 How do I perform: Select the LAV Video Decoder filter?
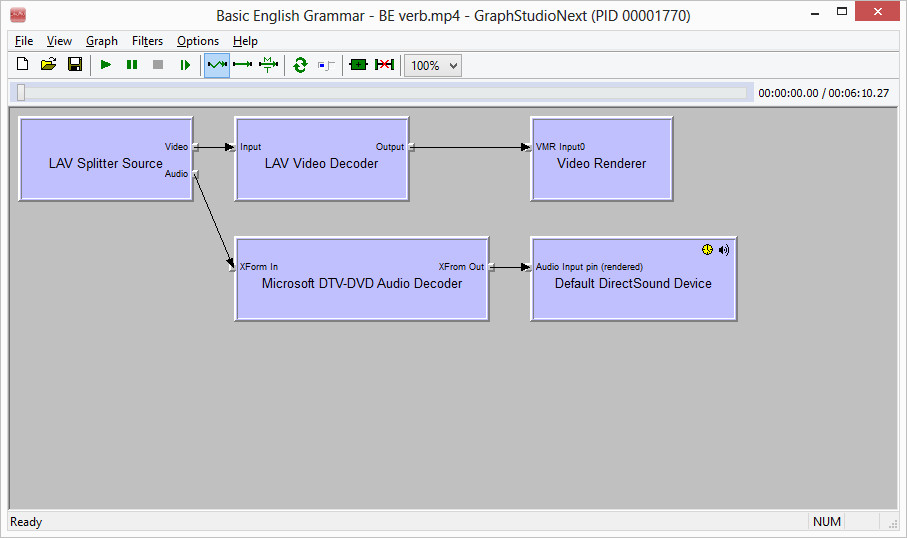[322, 159]
